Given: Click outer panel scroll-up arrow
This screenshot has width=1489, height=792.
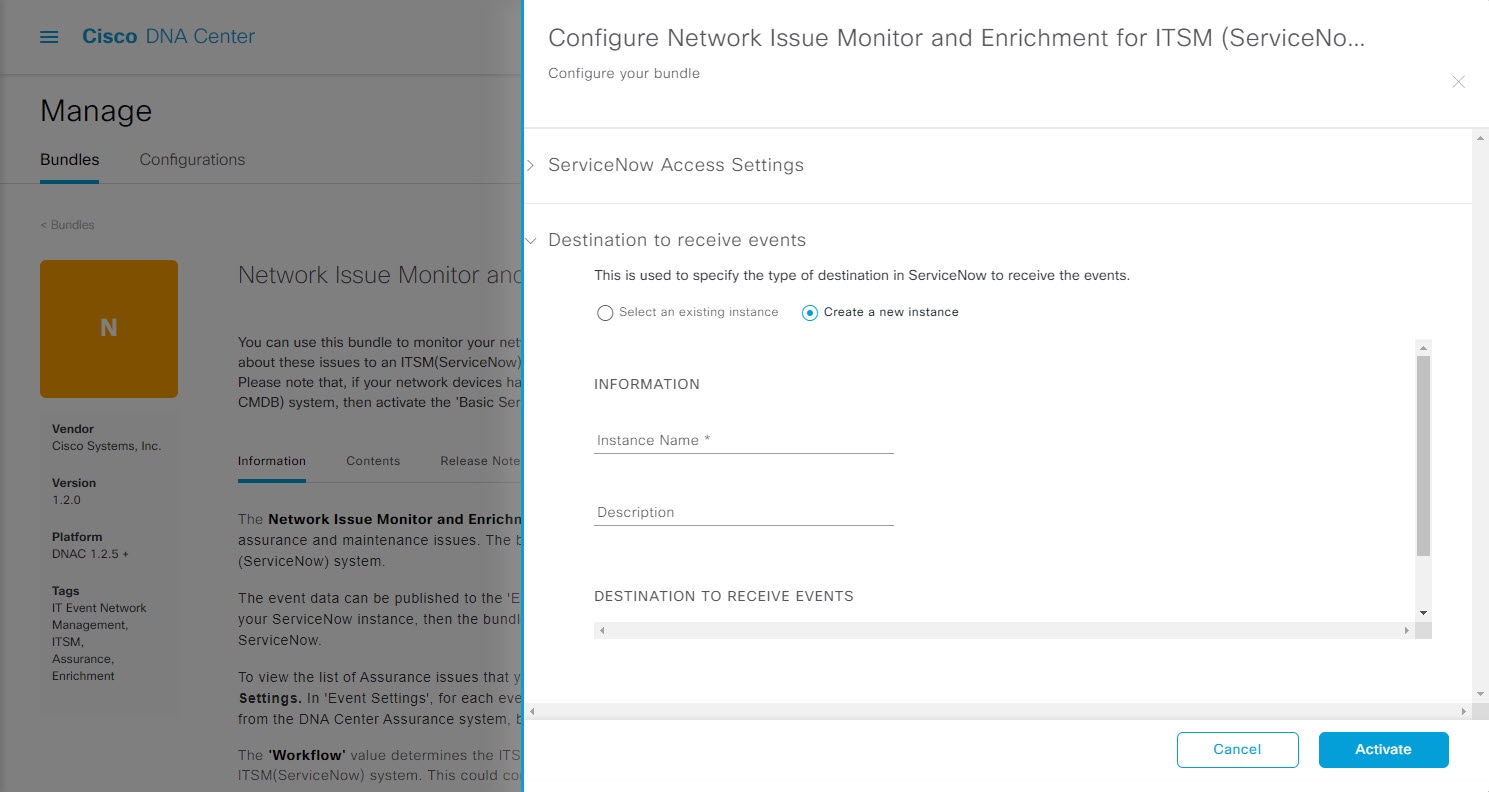Looking at the screenshot, I should tap(1480, 139).
